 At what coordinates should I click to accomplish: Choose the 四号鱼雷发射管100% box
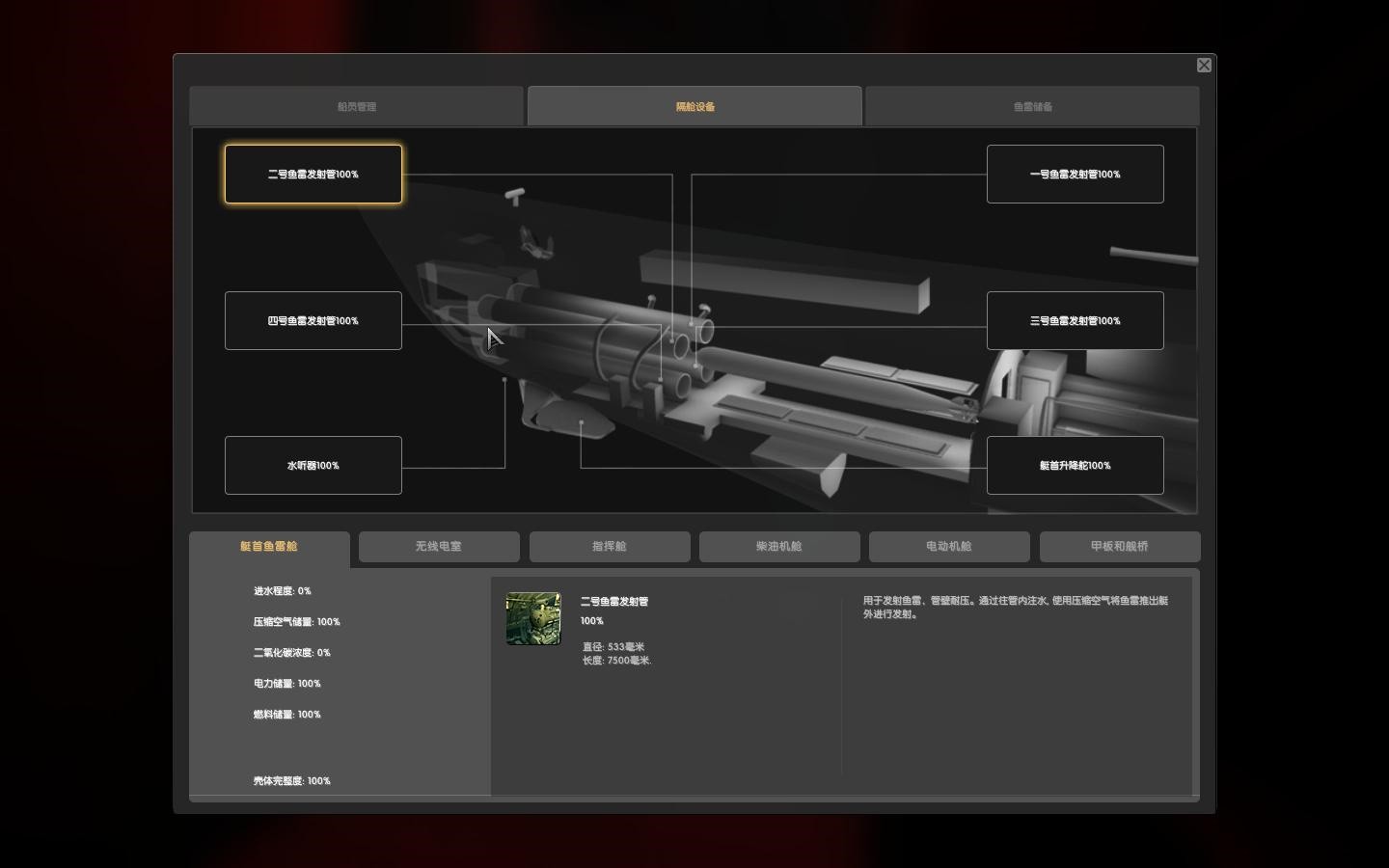tap(313, 320)
